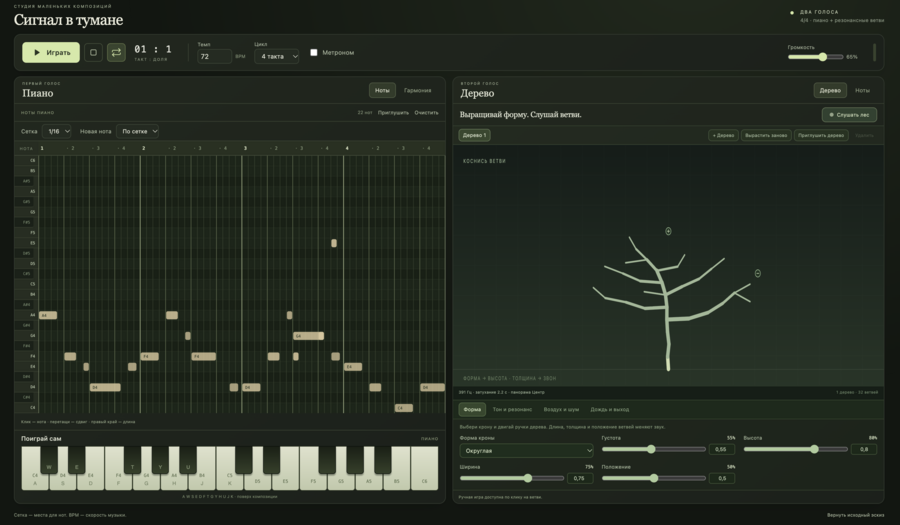Play the black key labeled W
The height and width of the screenshot is (525, 900).
point(49,461)
